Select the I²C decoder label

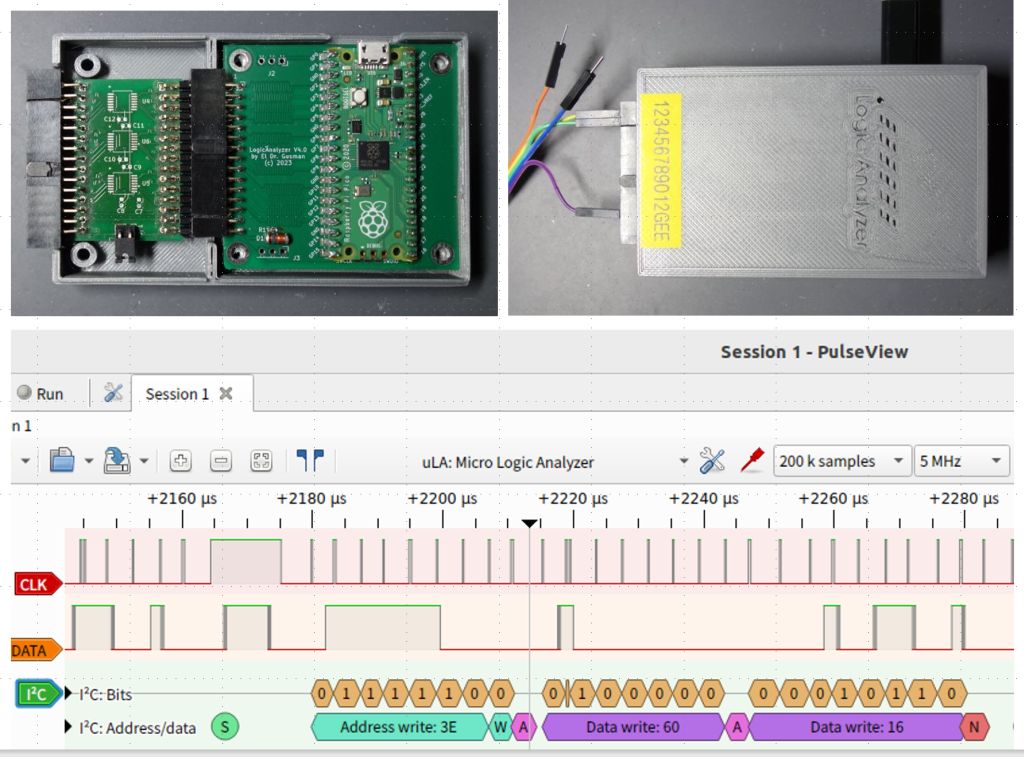click(38, 694)
